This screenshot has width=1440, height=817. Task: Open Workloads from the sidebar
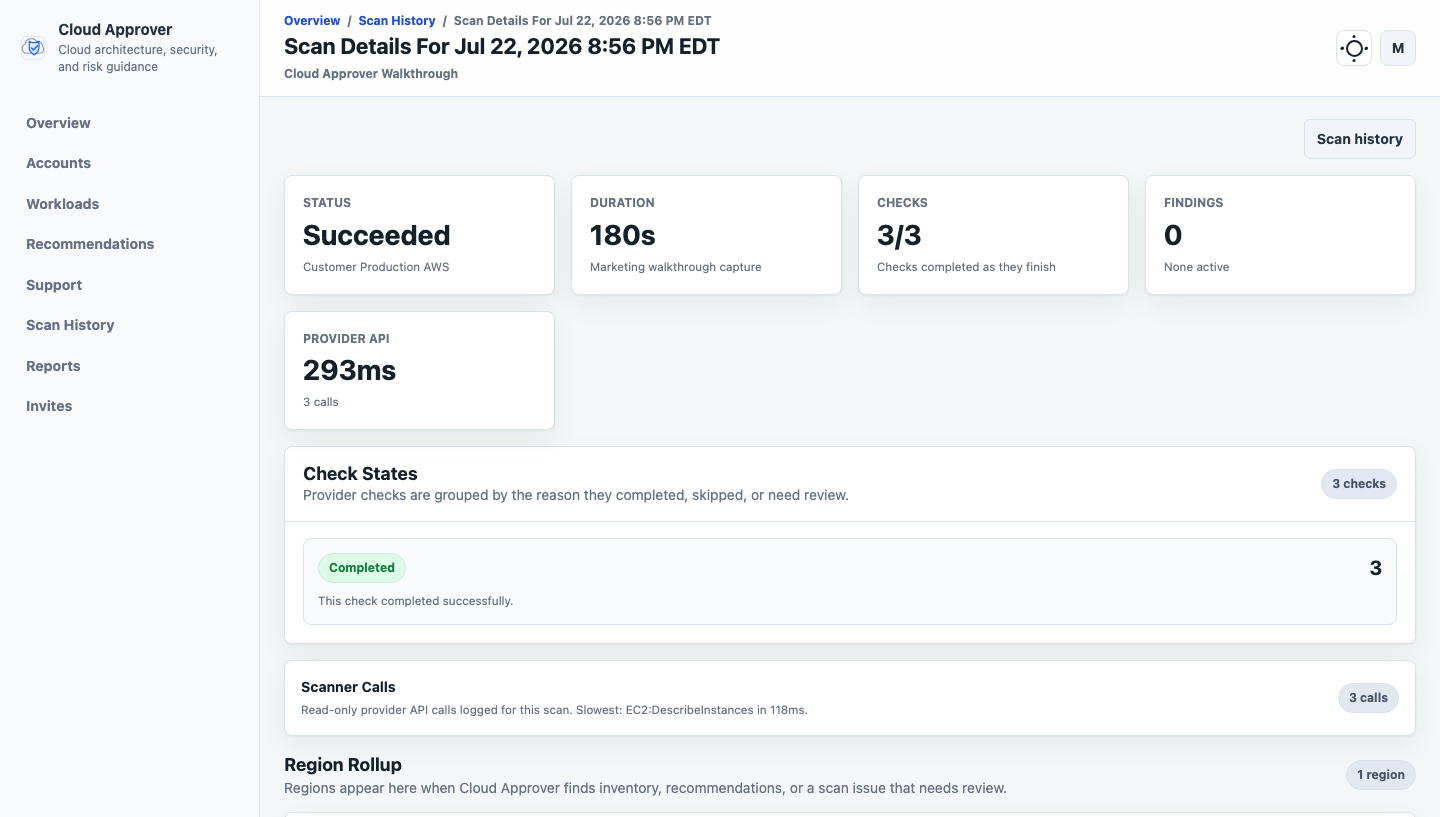point(62,204)
